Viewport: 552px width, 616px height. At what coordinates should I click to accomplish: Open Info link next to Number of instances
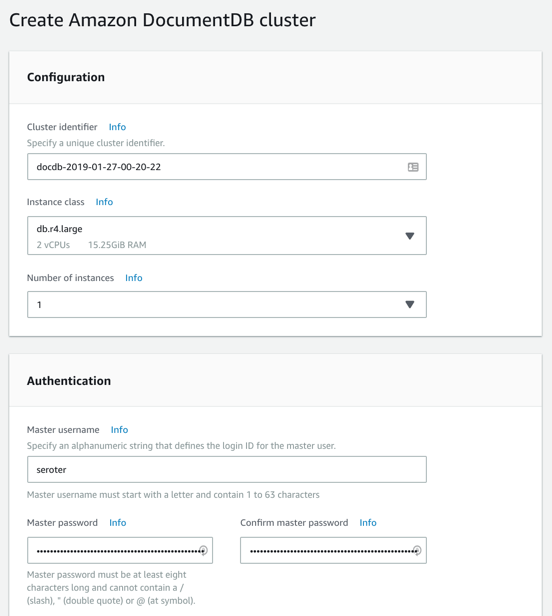point(134,278)
